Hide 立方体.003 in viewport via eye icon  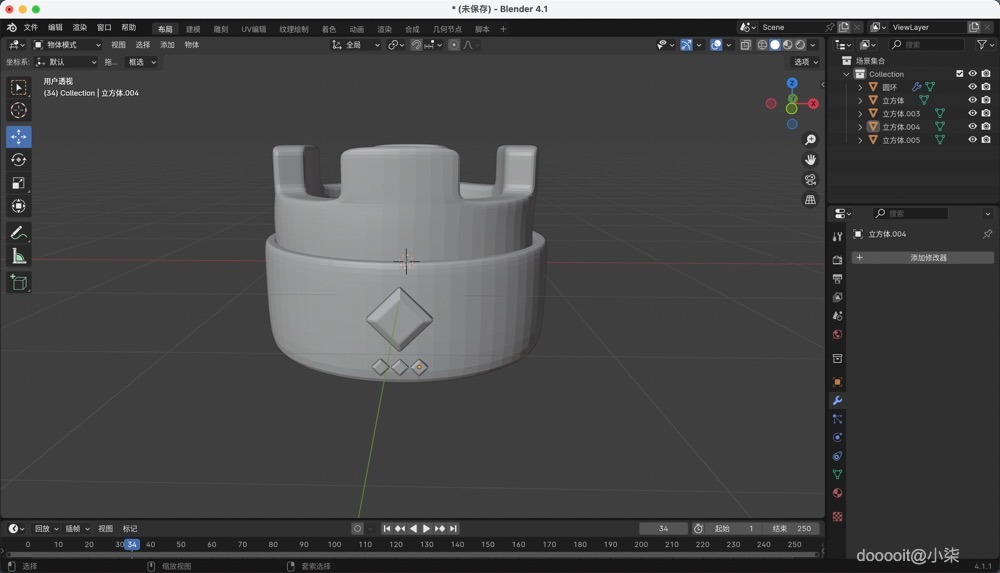click(972, 114)
